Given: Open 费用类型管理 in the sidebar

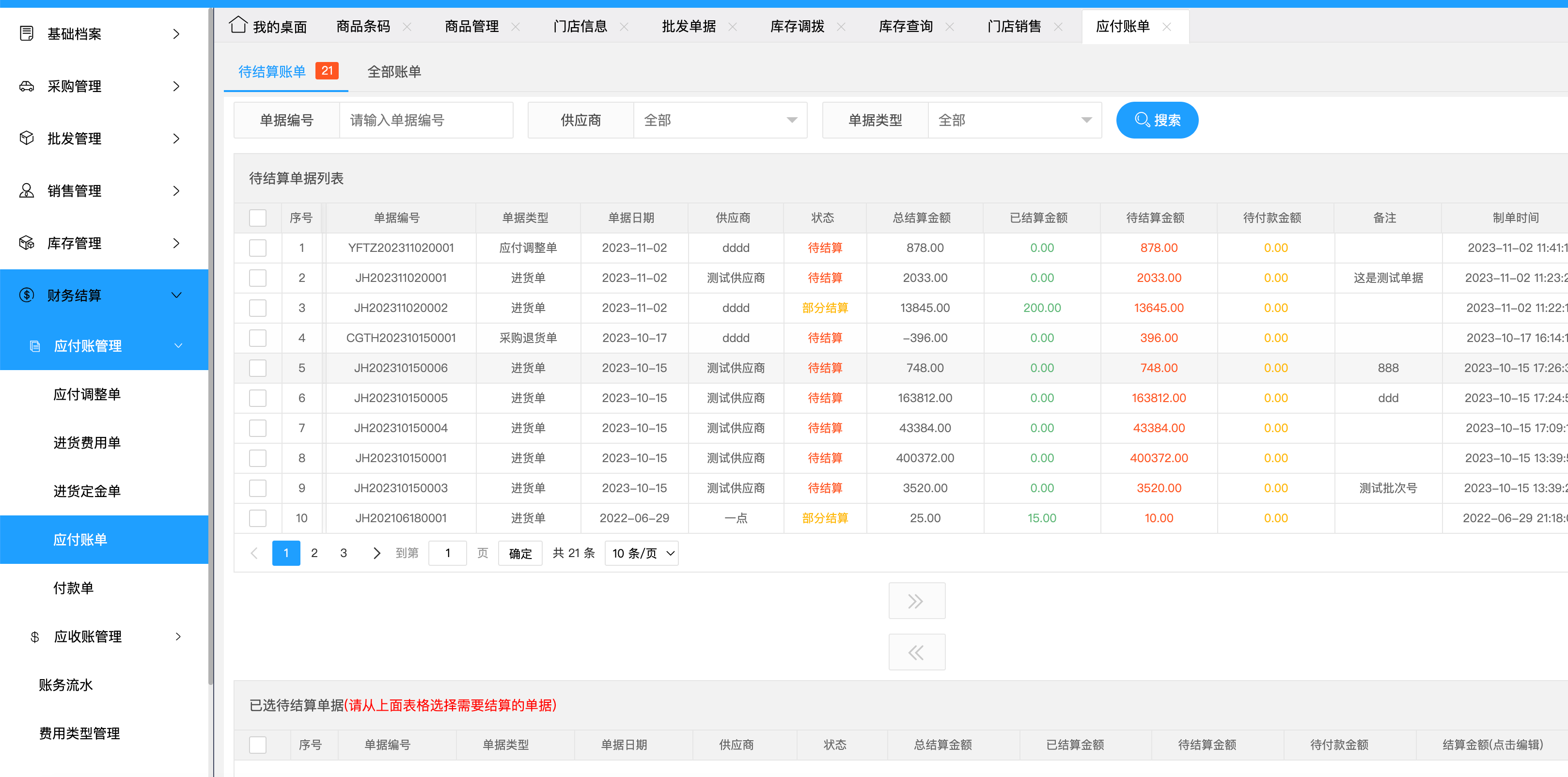Looking at the screenshot, I should 80,733.
